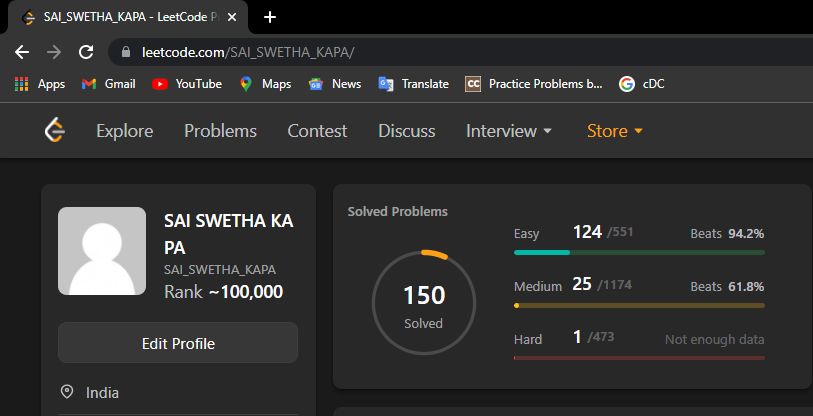The width and height of the screenshot is (813, 416).
Task: Click the browser back arrow
Action: [x=22, y=52]
